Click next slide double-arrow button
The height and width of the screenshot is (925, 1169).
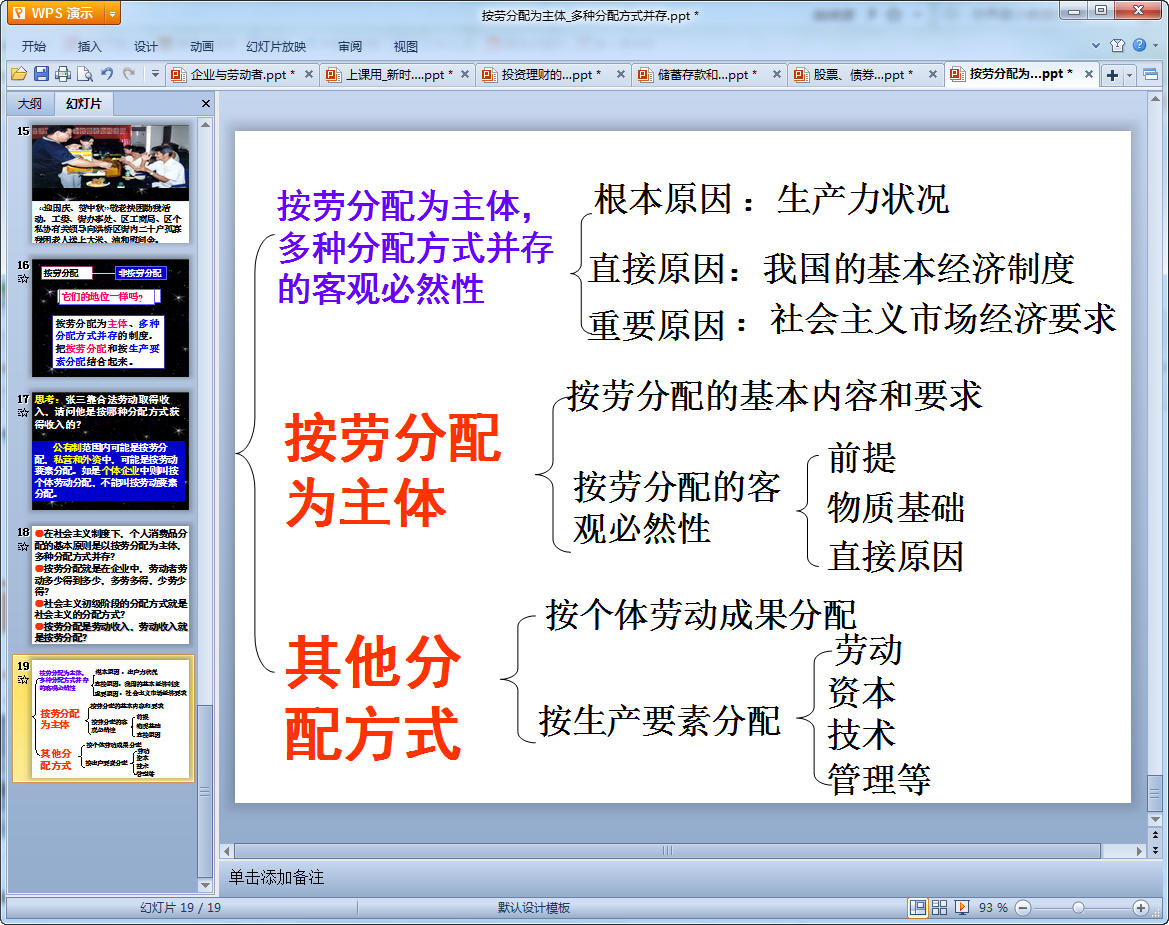[1156, 849]
